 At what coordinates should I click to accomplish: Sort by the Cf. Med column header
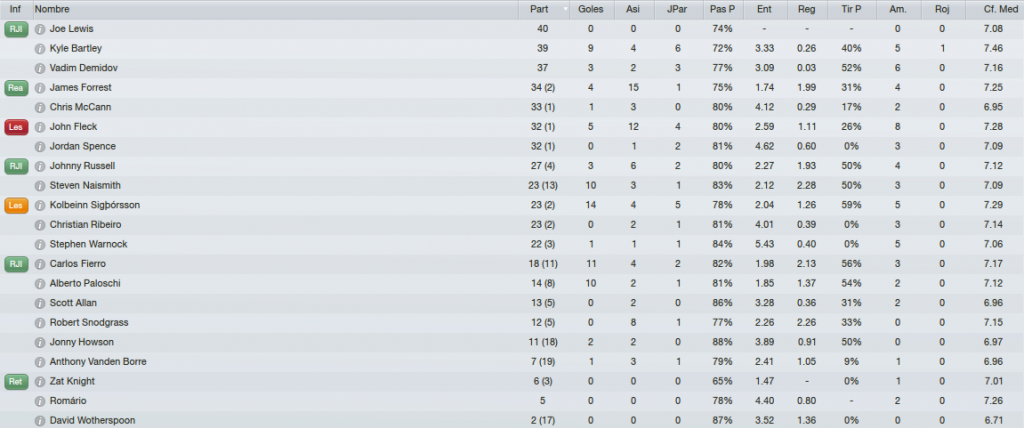(997, 10)
